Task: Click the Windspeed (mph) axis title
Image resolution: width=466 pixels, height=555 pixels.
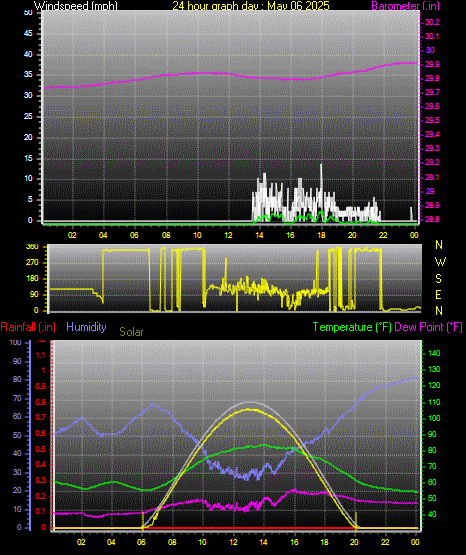Action: (76, 5)
